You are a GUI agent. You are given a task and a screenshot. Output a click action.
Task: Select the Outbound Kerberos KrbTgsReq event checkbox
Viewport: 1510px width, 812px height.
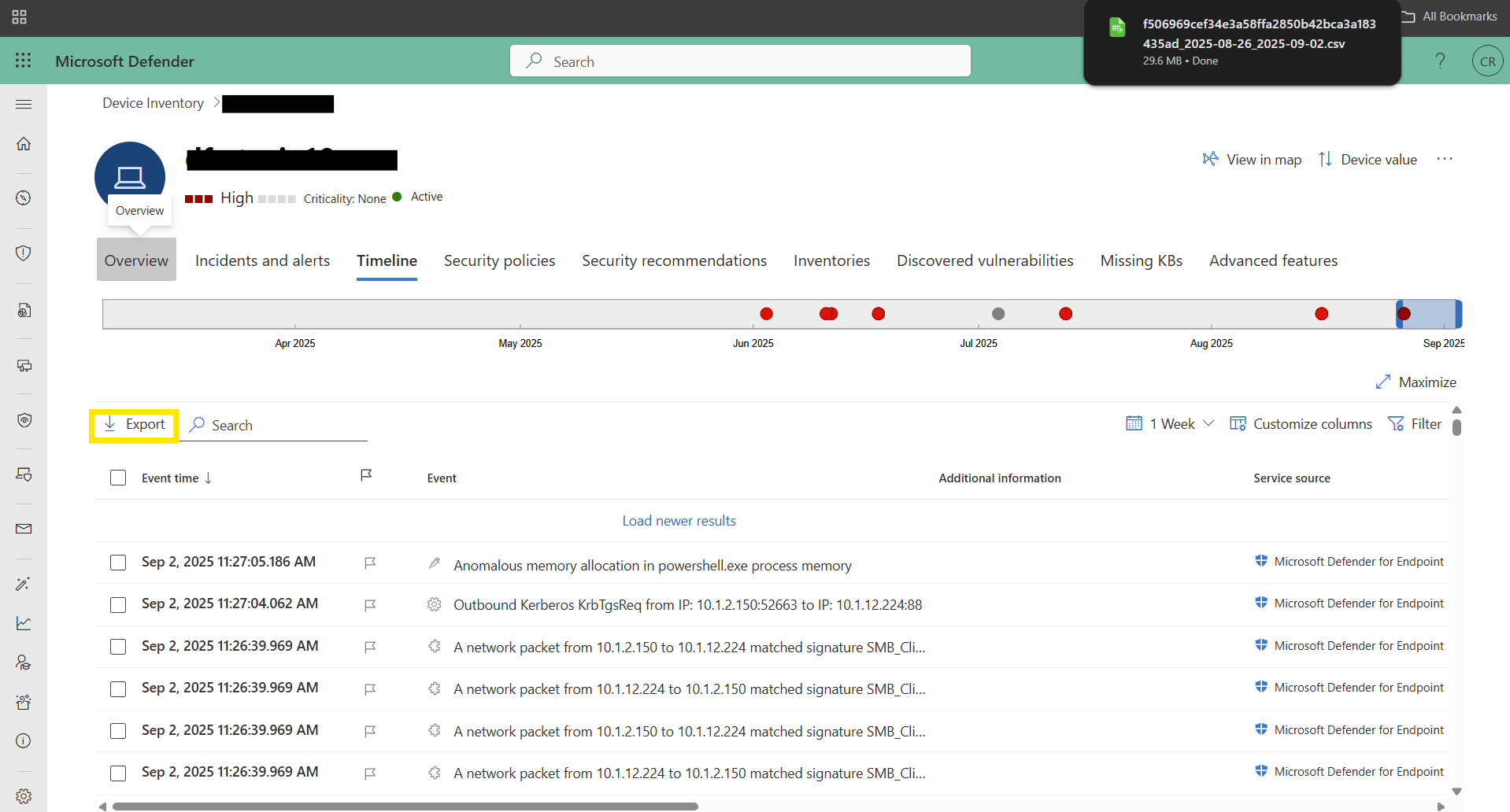point(118,604)
